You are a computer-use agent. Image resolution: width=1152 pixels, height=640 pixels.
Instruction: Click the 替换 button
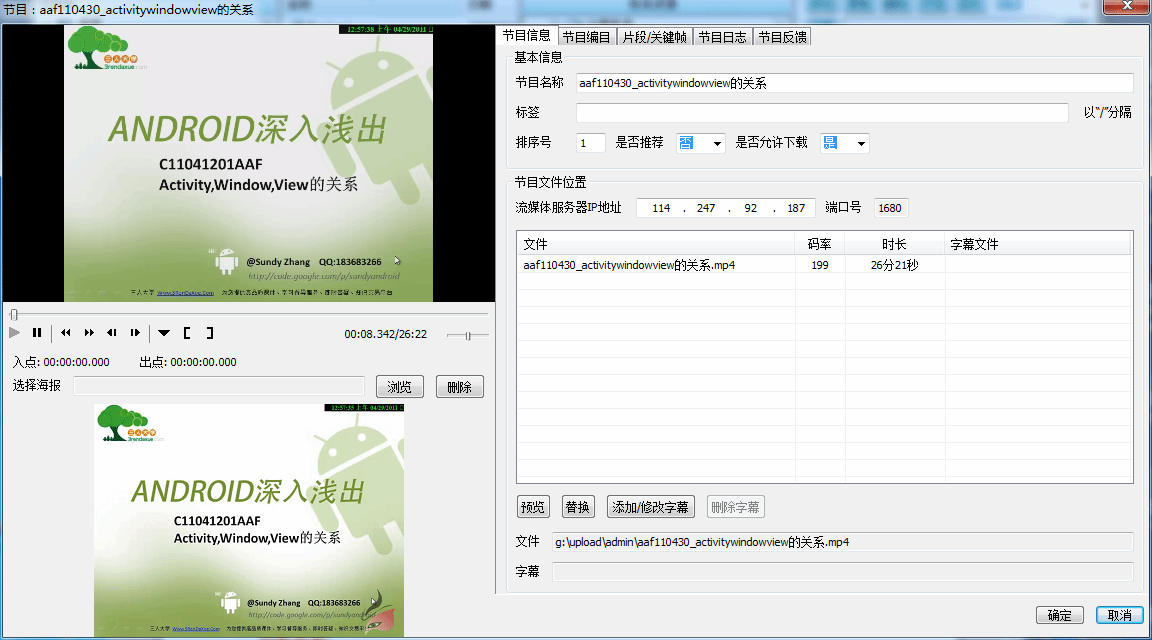tap(577, 507)
